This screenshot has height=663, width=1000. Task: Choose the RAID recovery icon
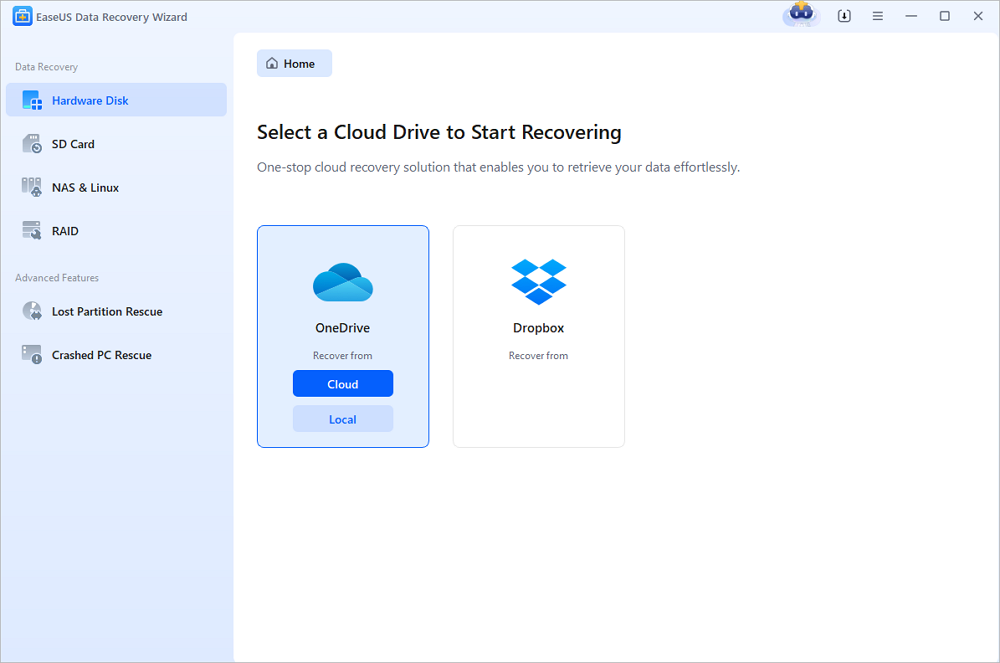[x=32, y=231]
